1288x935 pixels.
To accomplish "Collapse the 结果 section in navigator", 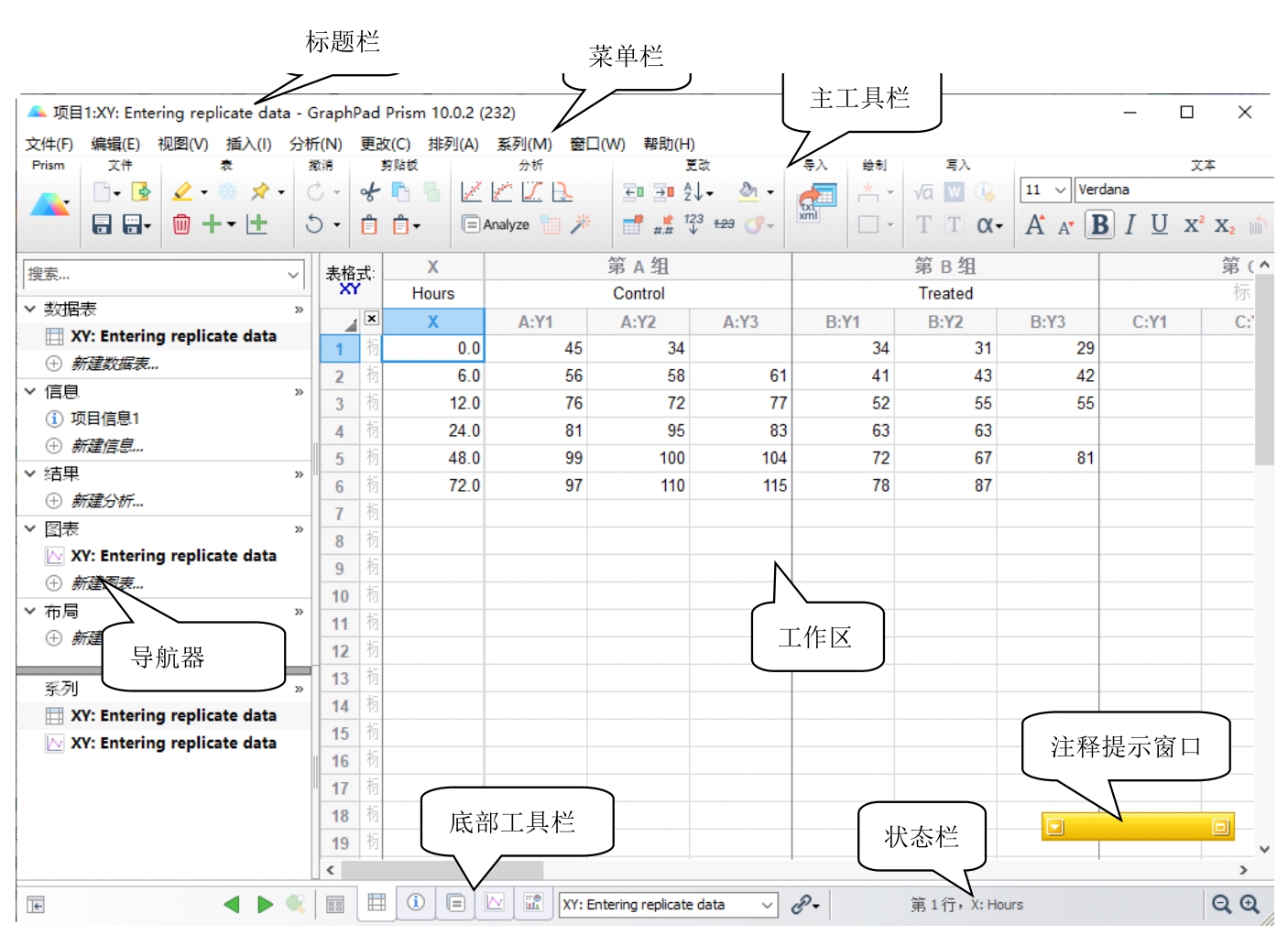I will pyautogui.click(x=30, y=473).
